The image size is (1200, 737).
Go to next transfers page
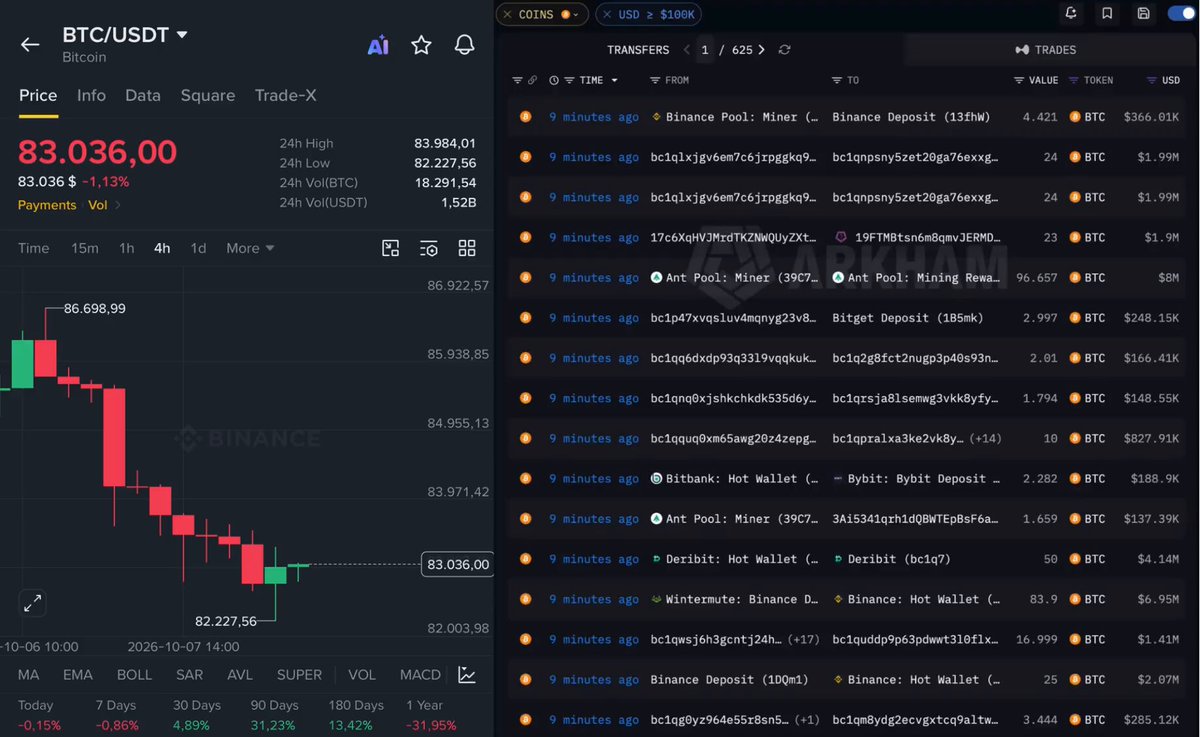(762, 50)
